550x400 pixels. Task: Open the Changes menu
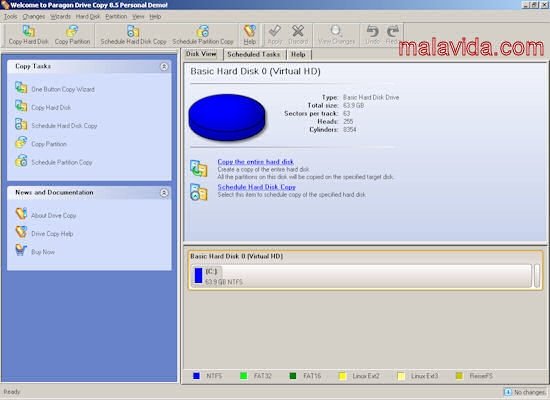[x=34, y=16]
